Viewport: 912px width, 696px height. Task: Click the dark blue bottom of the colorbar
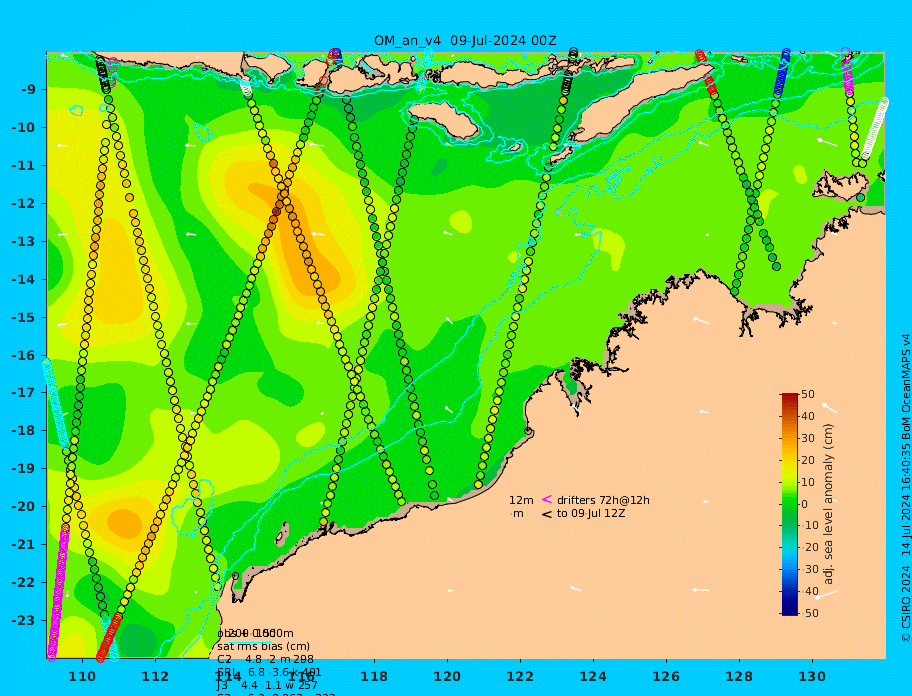pyautogui.click(x=789, y=611)
